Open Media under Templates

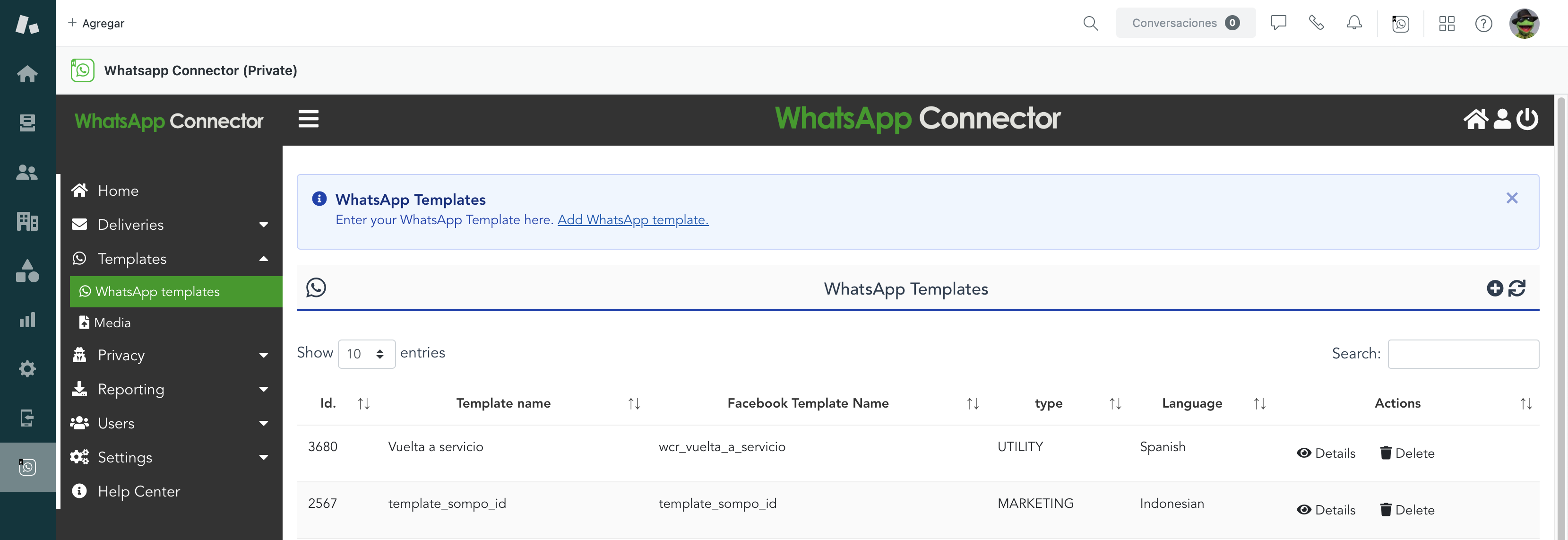(x=112, y=322)
